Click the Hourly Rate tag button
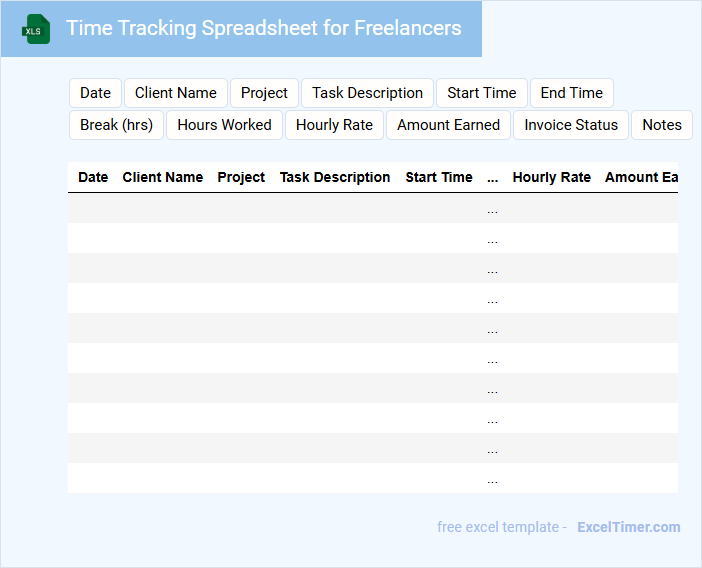702x568 pixels. [334, 125]
